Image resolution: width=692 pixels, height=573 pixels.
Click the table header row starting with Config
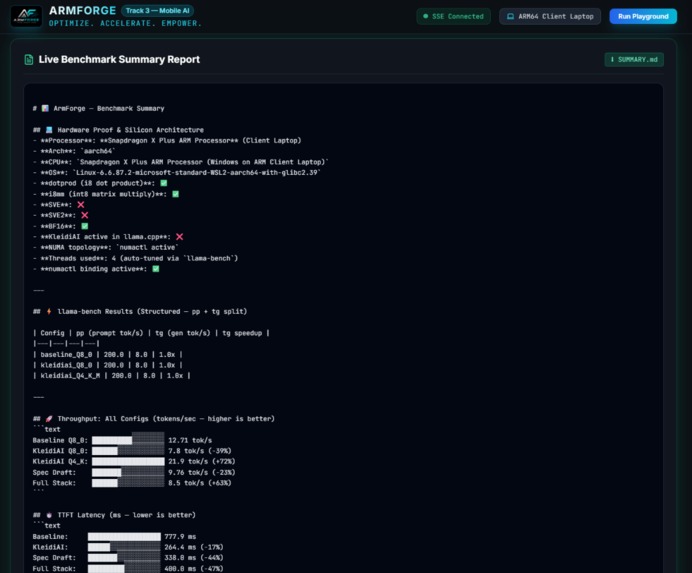click(151, 333)
